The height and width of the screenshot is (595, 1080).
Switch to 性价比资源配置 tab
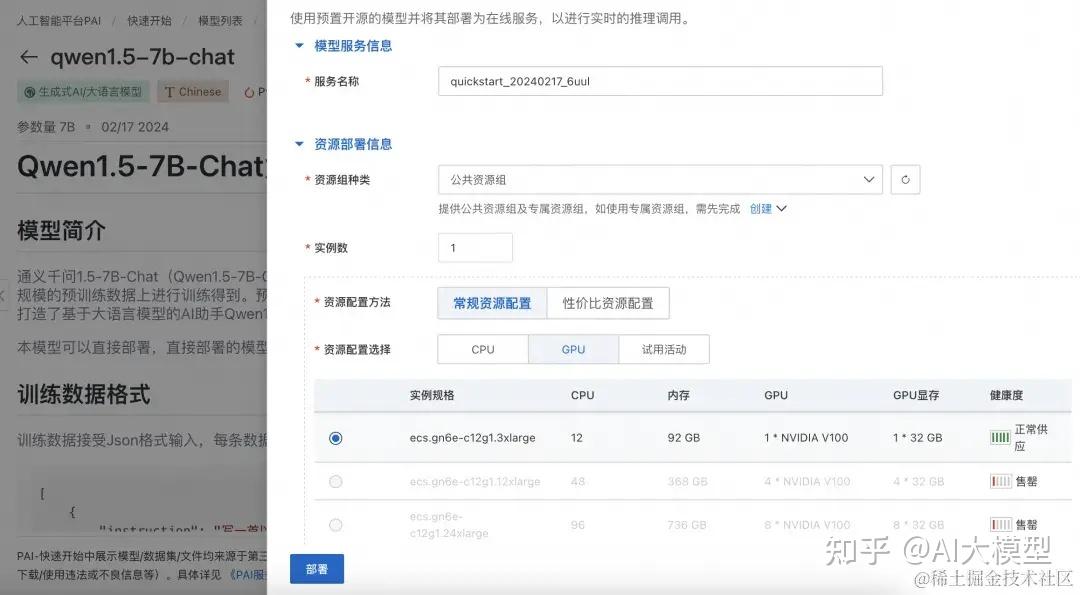[608, 303]
